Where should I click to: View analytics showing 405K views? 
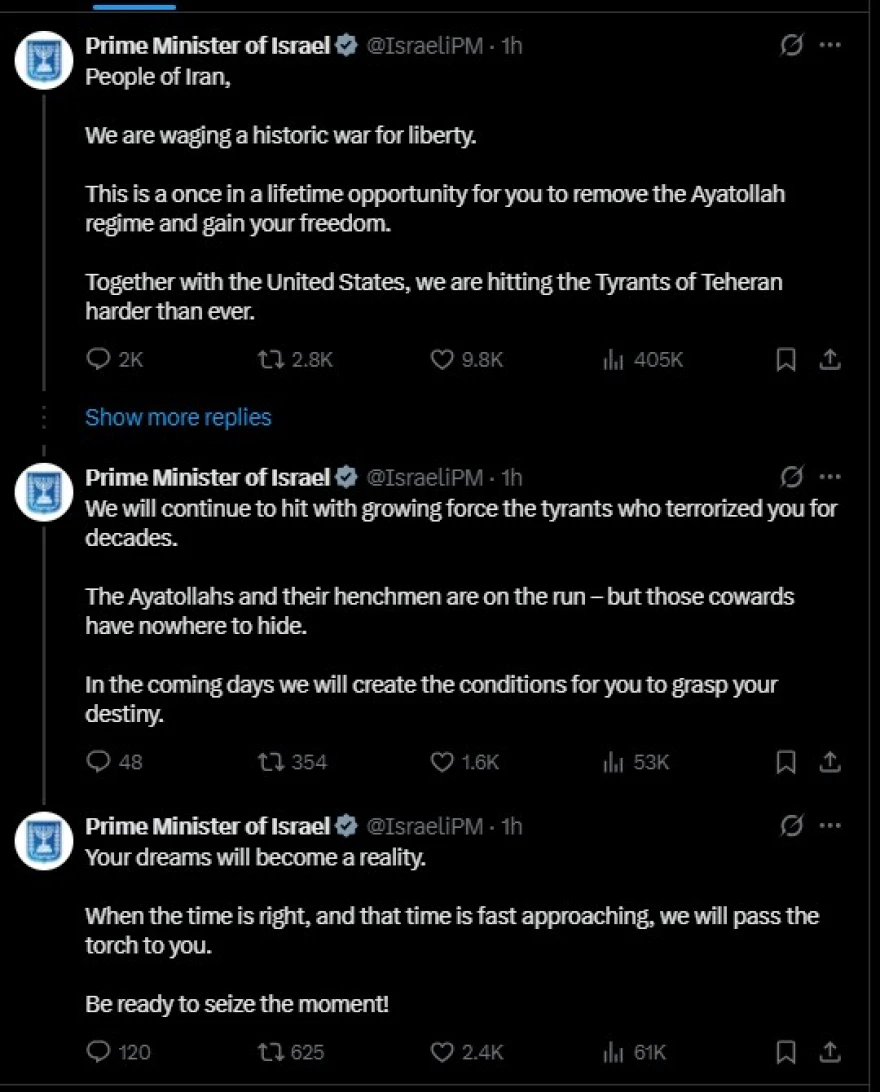(x=613, y=360)
